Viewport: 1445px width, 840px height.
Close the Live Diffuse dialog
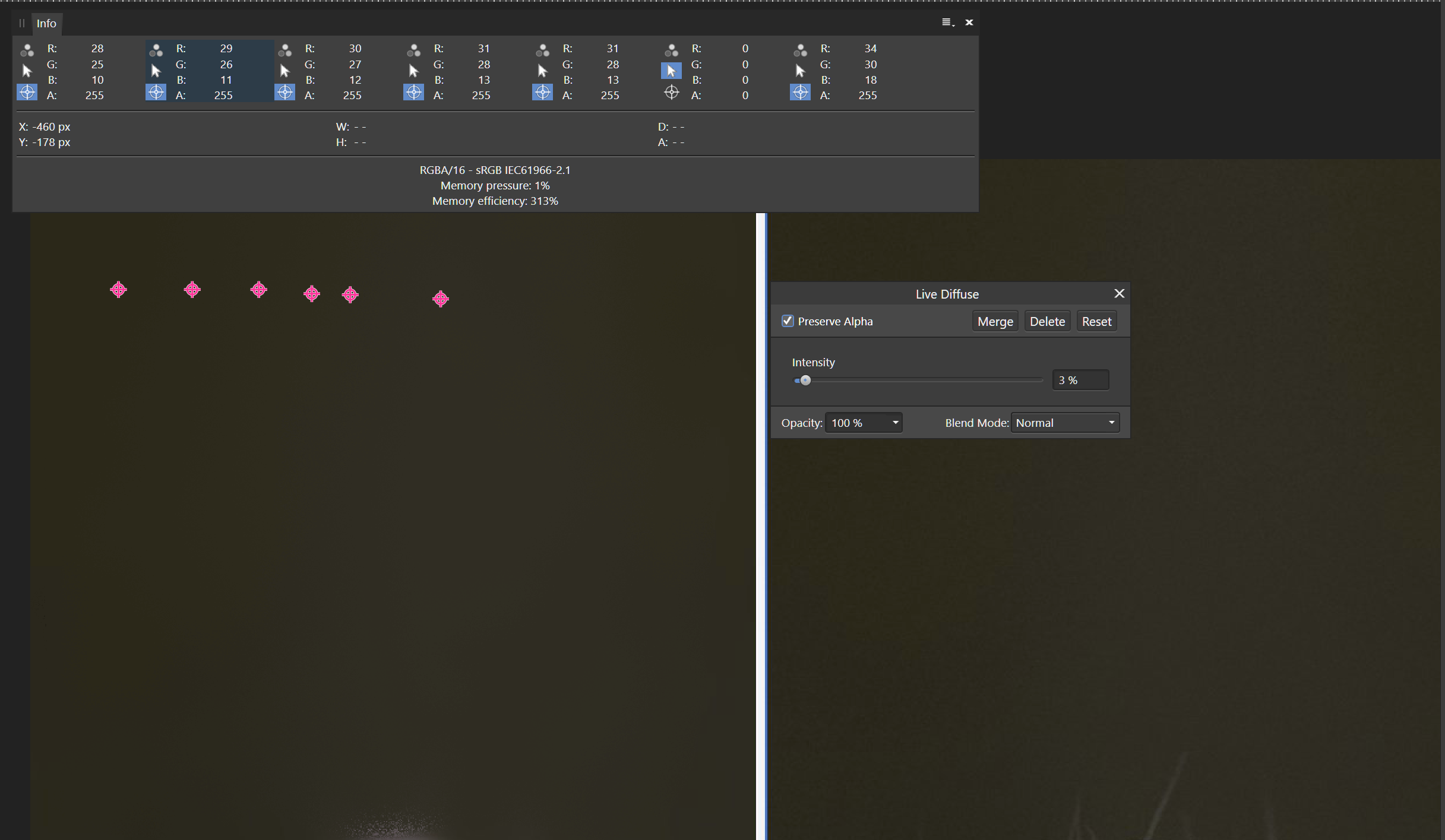(1119, 293)
